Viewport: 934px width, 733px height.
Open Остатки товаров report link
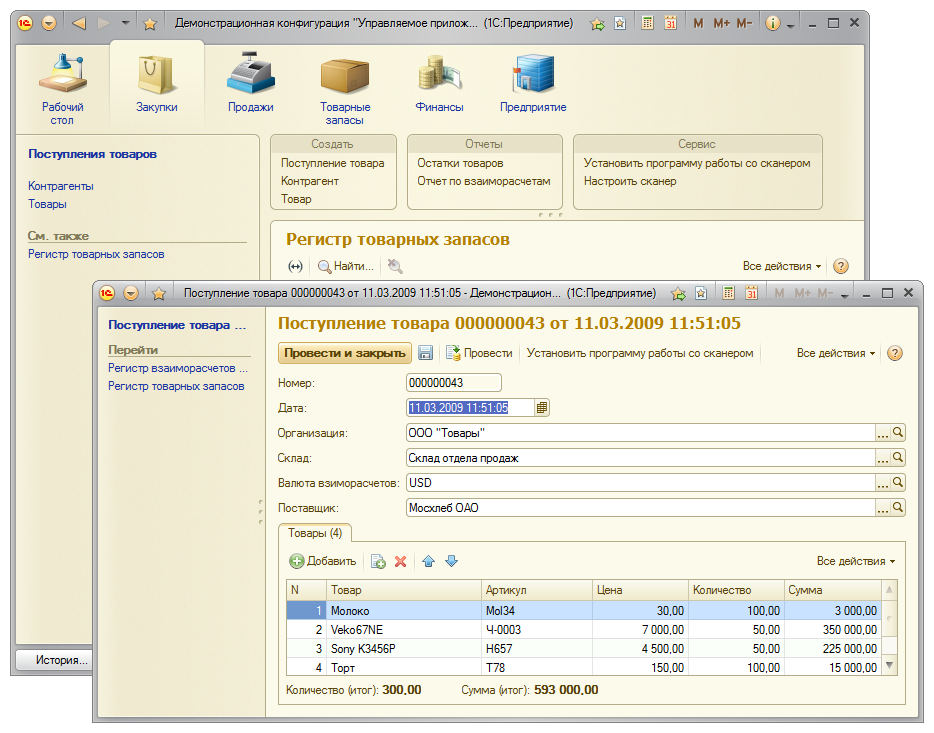[x=460, y=163]
